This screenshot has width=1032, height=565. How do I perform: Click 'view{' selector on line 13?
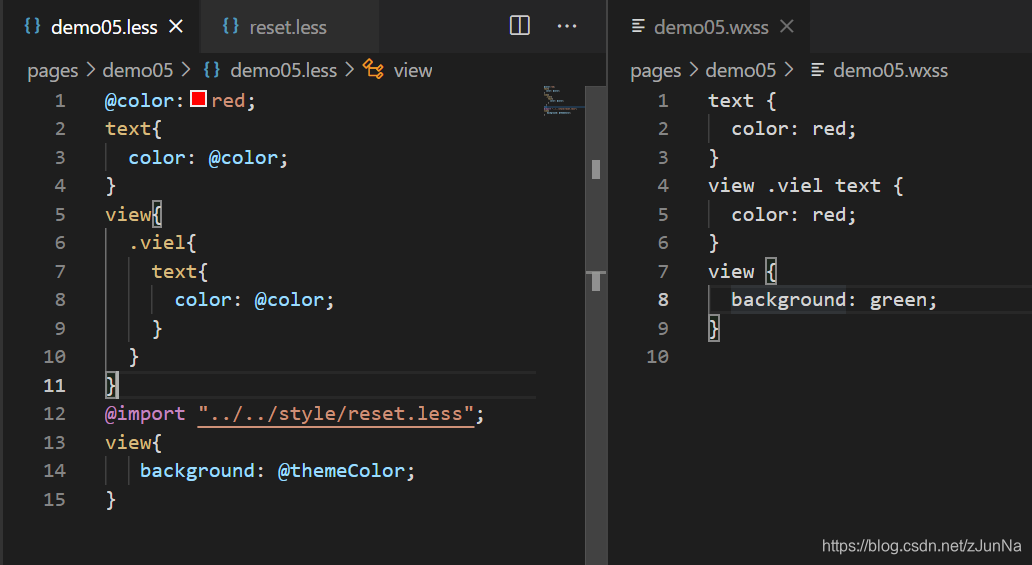click(133, 443)
